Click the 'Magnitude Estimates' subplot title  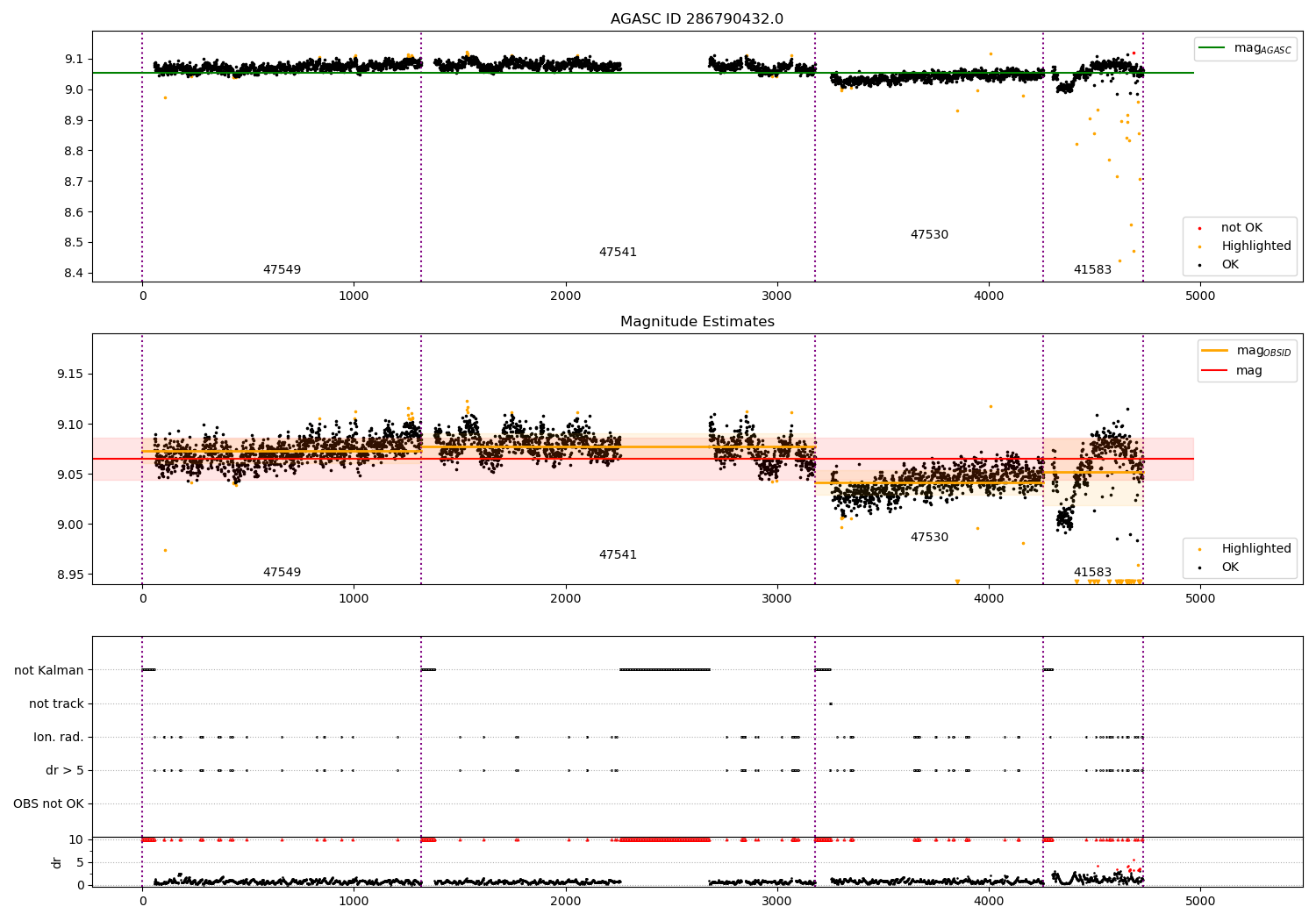(x=697, y=322)
